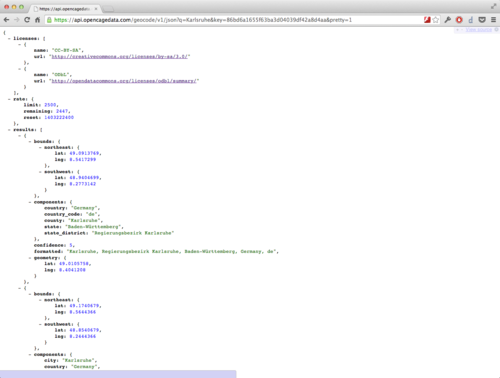Click the state value "Baden-Württemberg"

tap(93, 227)
